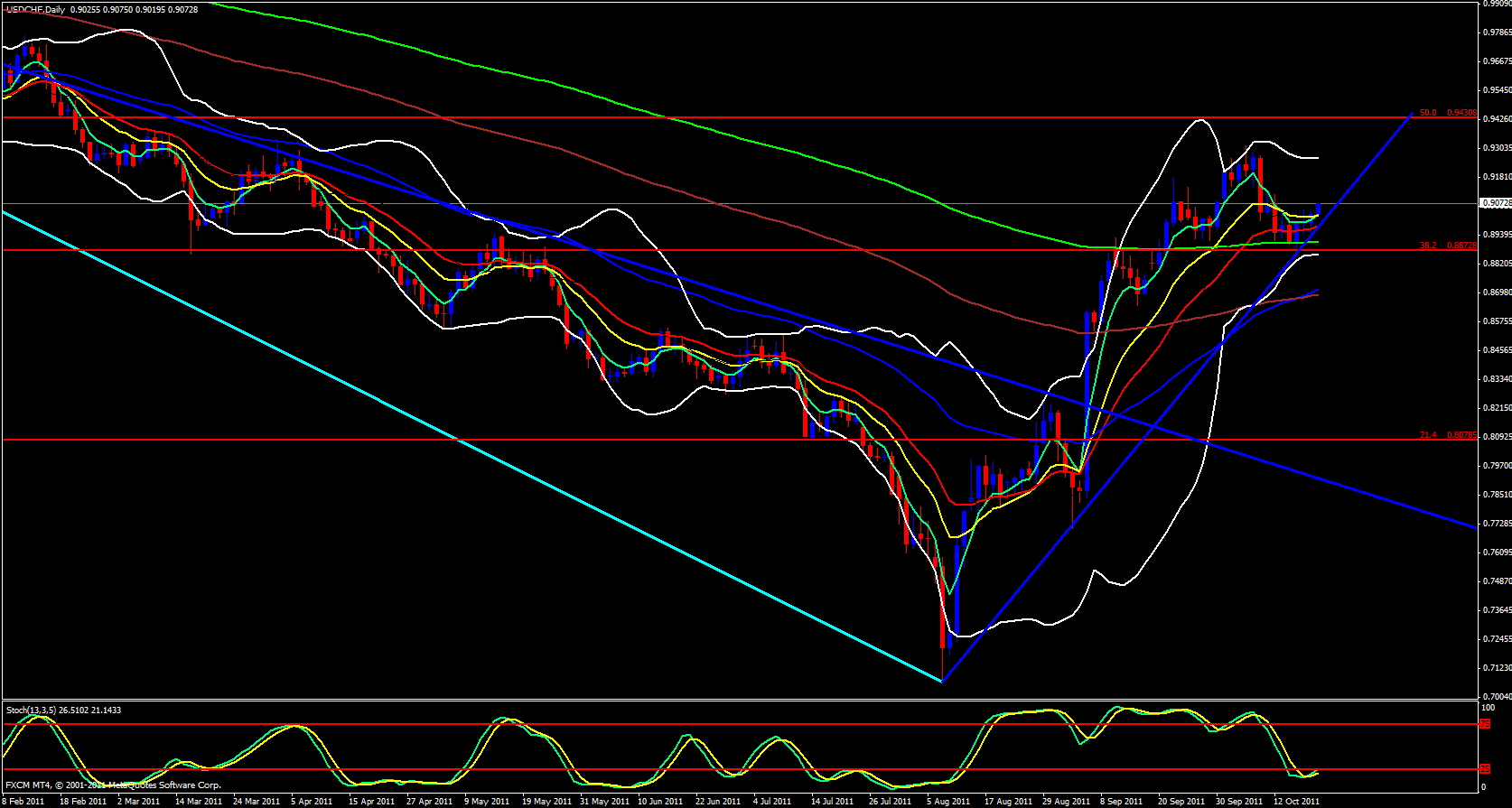Click the 12 Oct 2011 date label
1512x808 pixels.
tap(1296, 801)
